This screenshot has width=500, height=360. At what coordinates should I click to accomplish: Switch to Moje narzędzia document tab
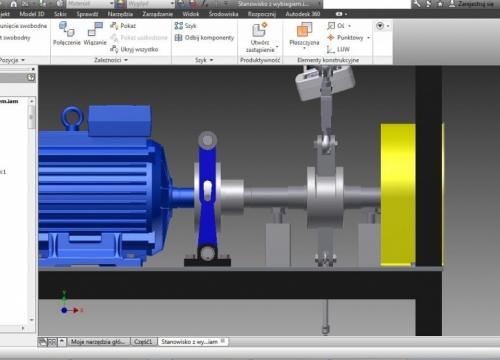click(98, 342)
